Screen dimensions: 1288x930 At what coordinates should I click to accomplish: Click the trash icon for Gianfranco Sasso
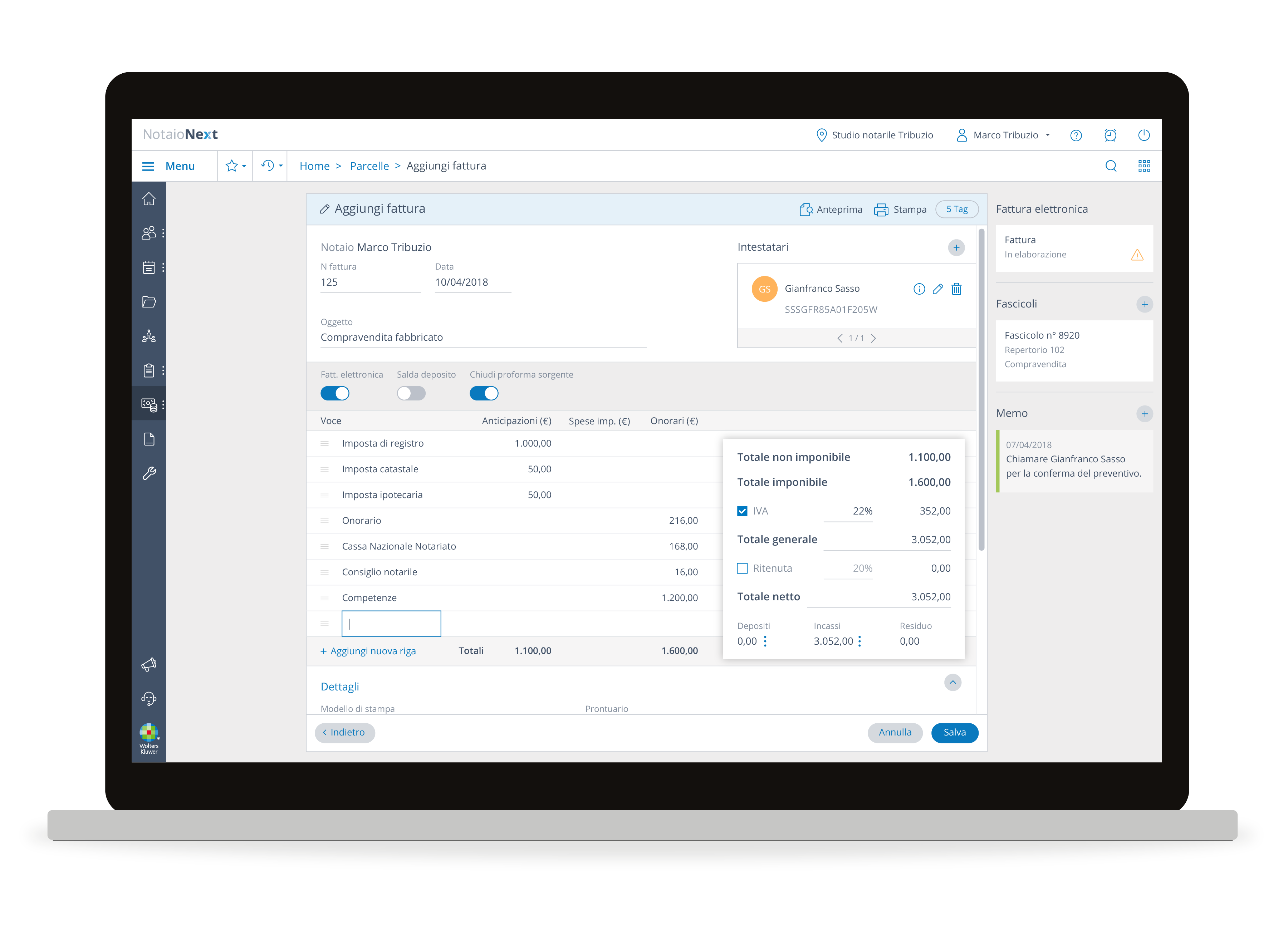click(x=956, y=289)
